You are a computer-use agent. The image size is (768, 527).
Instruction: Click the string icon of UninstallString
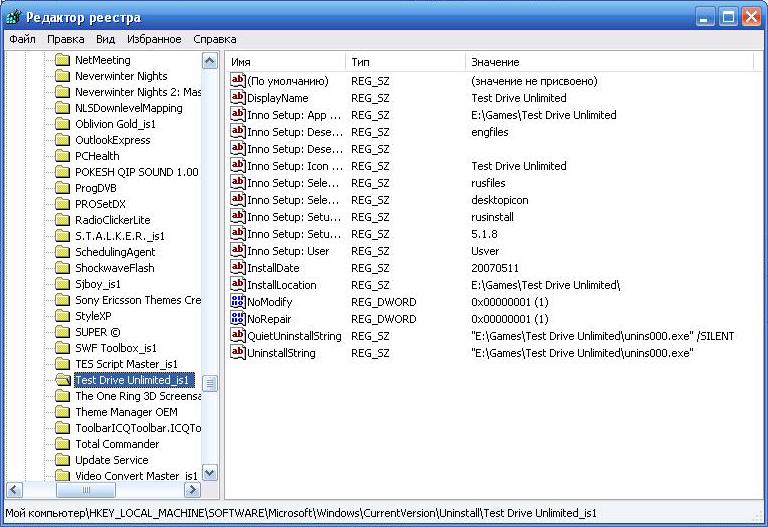tap(238, 353)
